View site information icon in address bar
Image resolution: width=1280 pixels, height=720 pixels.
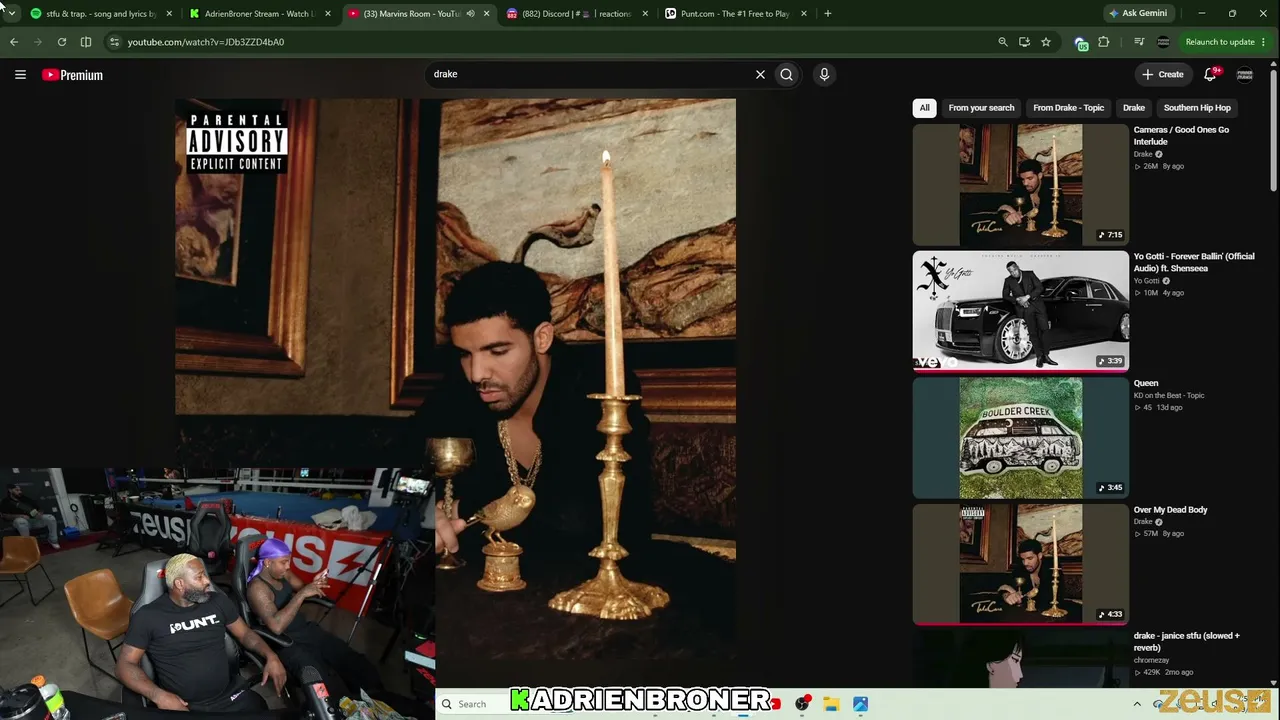coord(115,42)
